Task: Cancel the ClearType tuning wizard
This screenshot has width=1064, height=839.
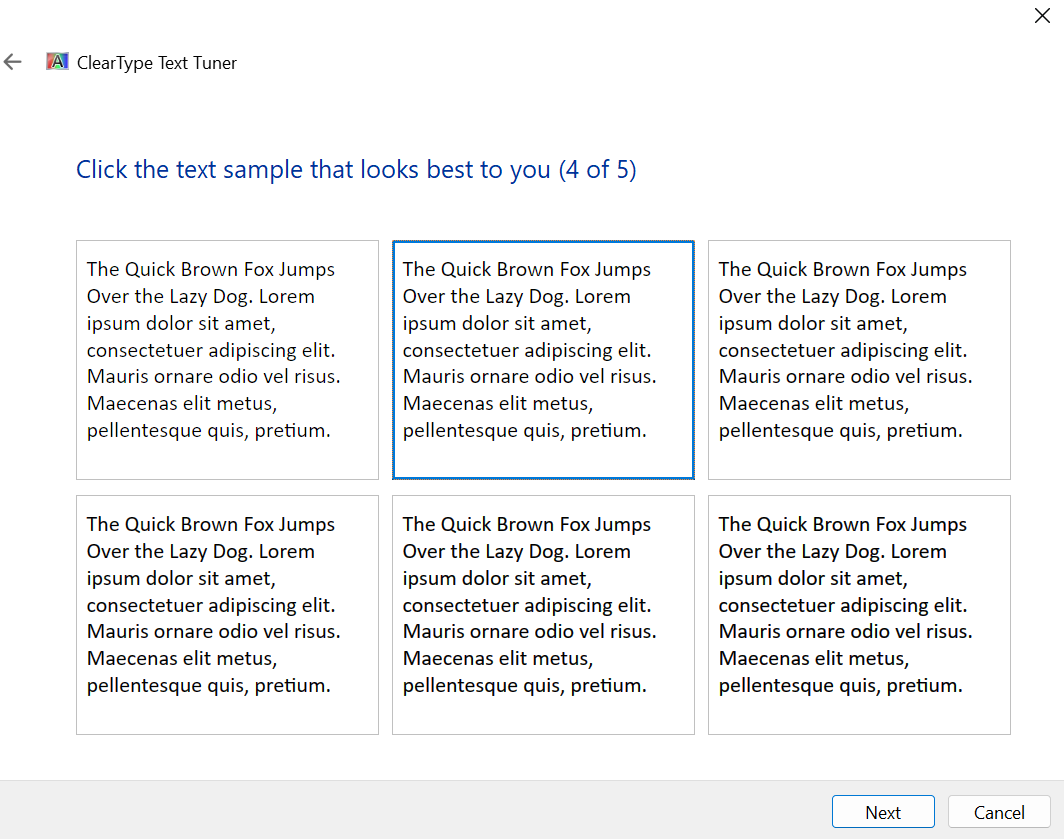Action: click(x=998, y=812)
